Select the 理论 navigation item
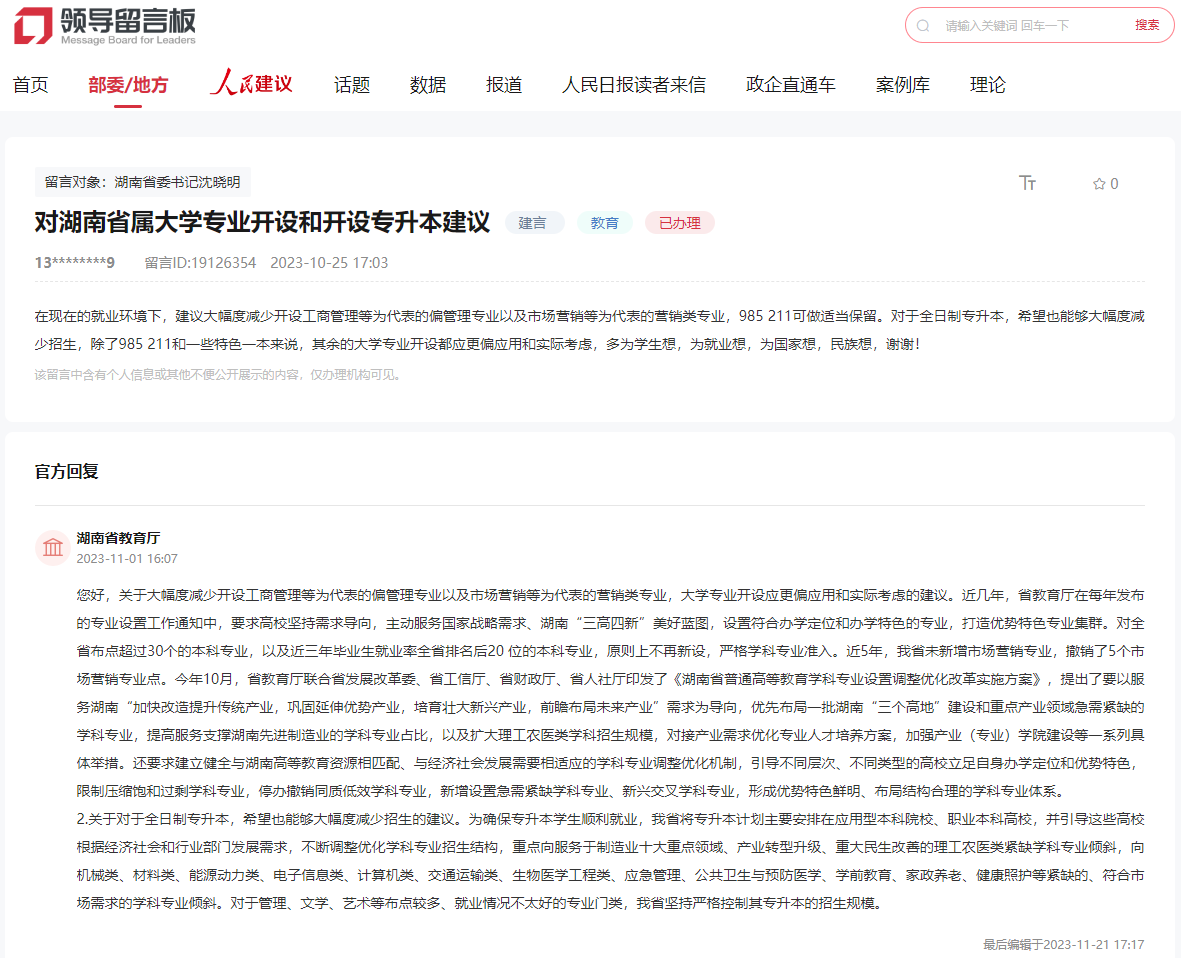The image size is (1181, 958). point(987,85)
